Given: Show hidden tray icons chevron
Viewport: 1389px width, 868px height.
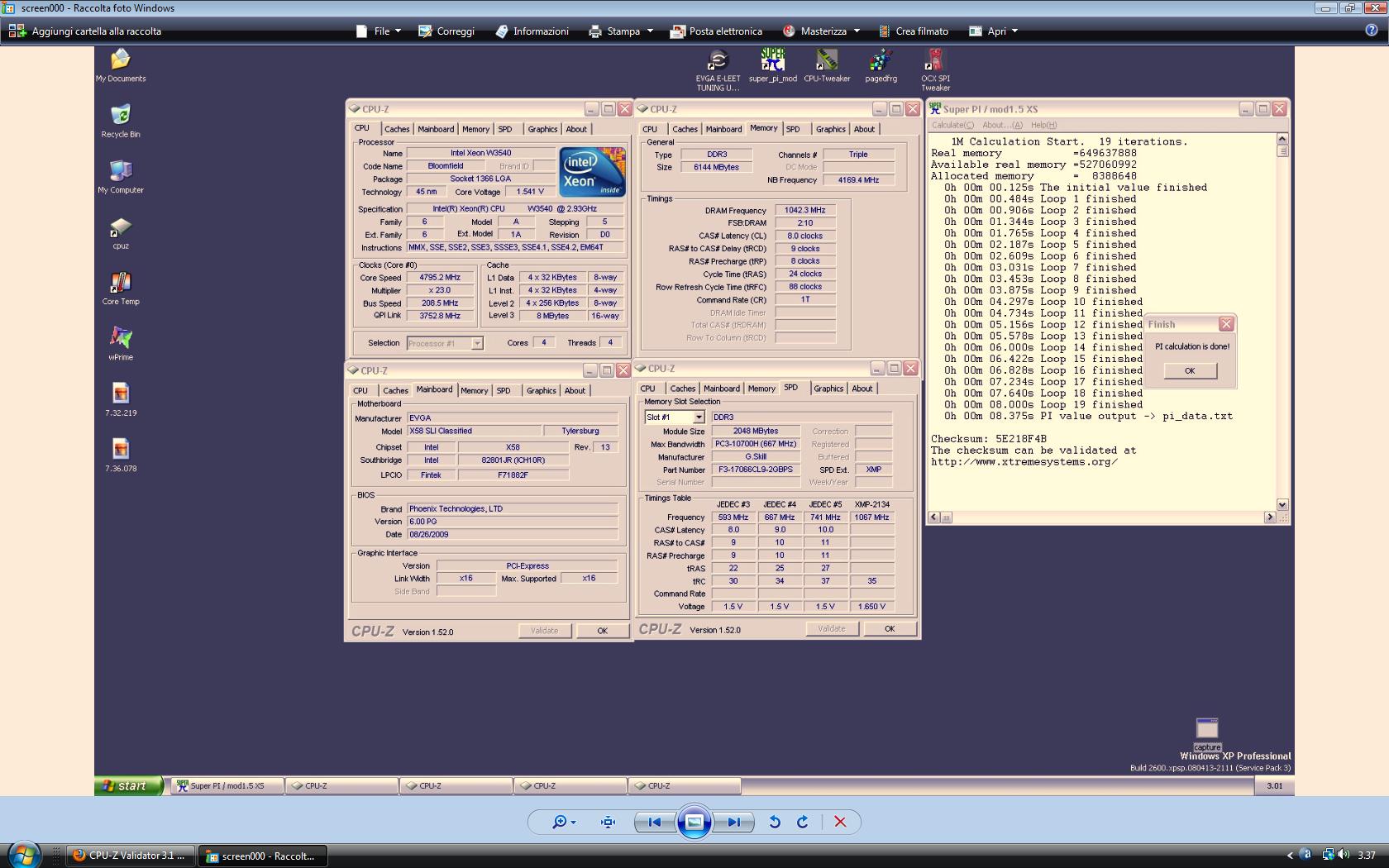Looking at the screenshot, I should [x=1290, y=856].
